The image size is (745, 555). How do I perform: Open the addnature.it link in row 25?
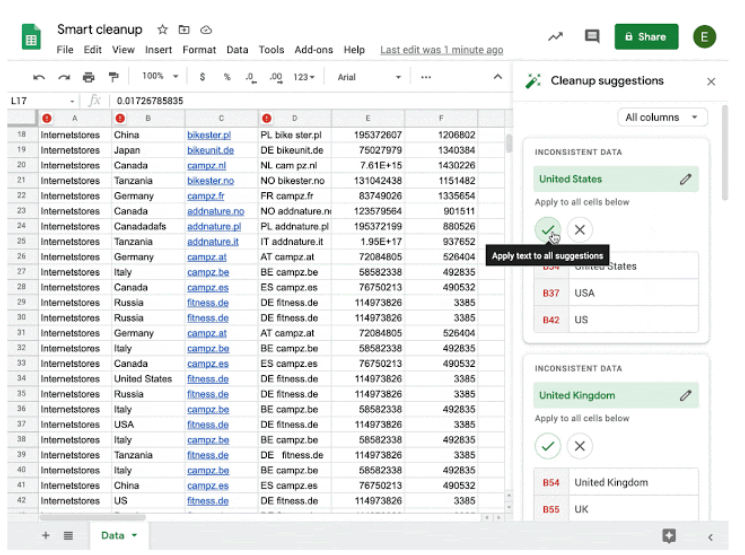coord(213,241)
